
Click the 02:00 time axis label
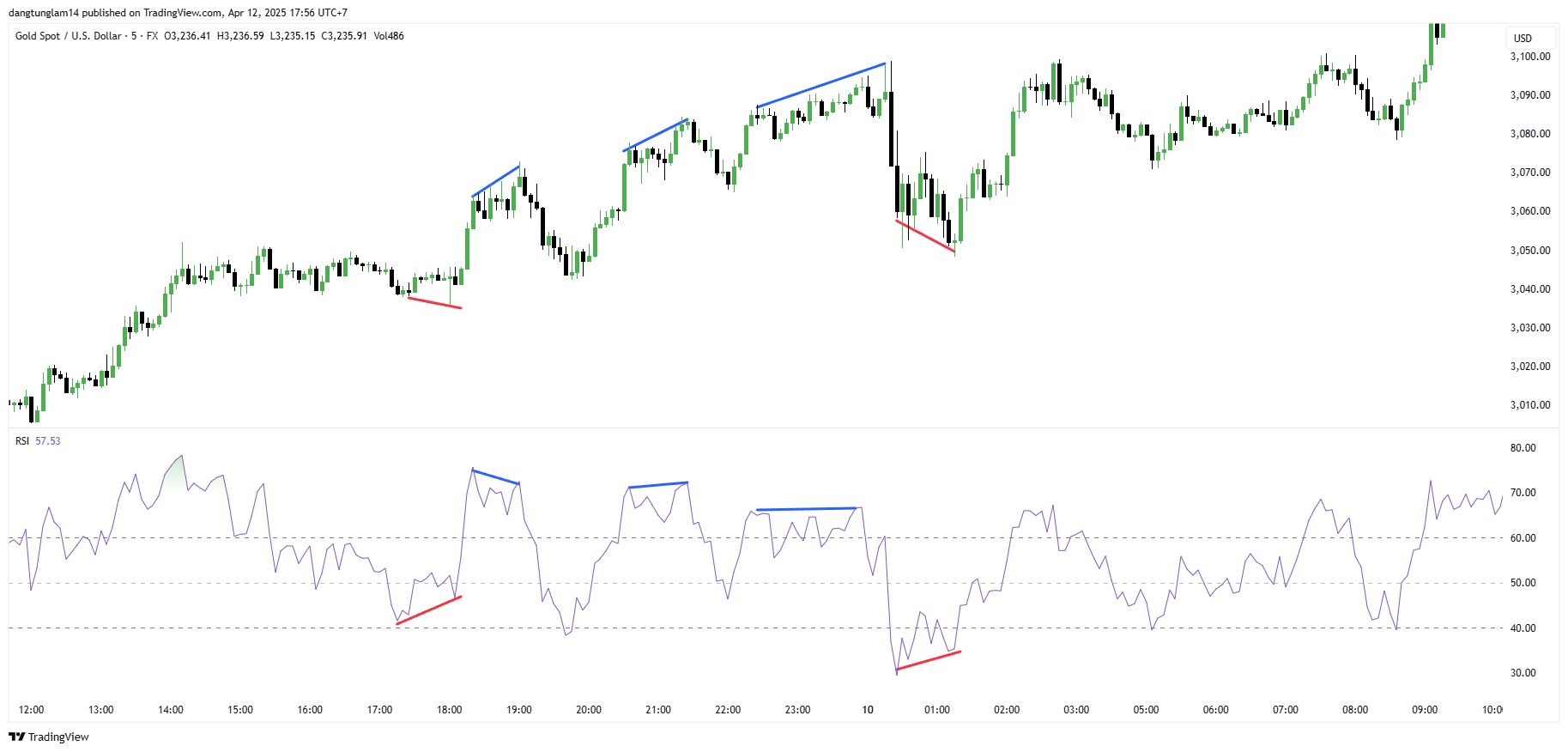1007,710
